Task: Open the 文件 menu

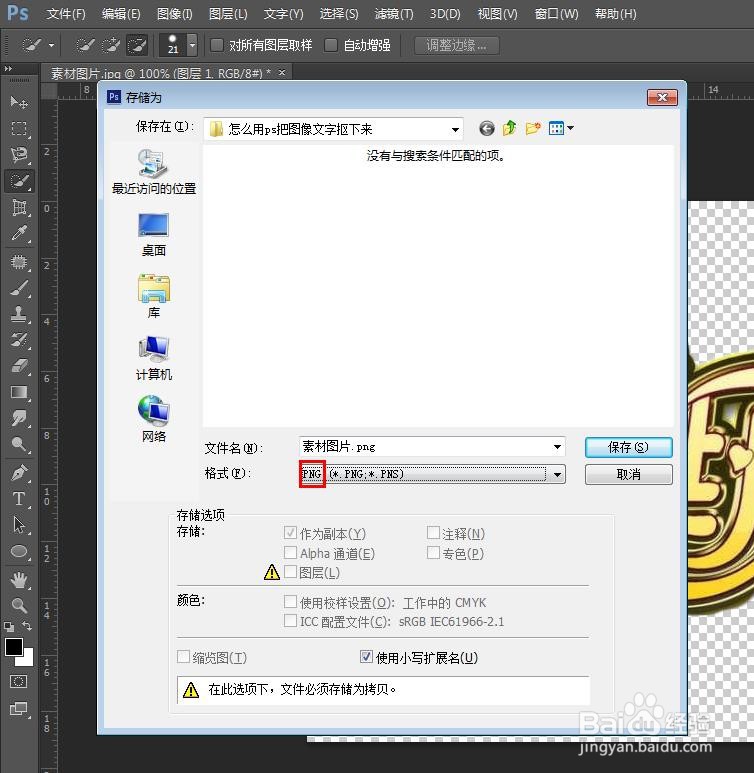Action: 66,14
